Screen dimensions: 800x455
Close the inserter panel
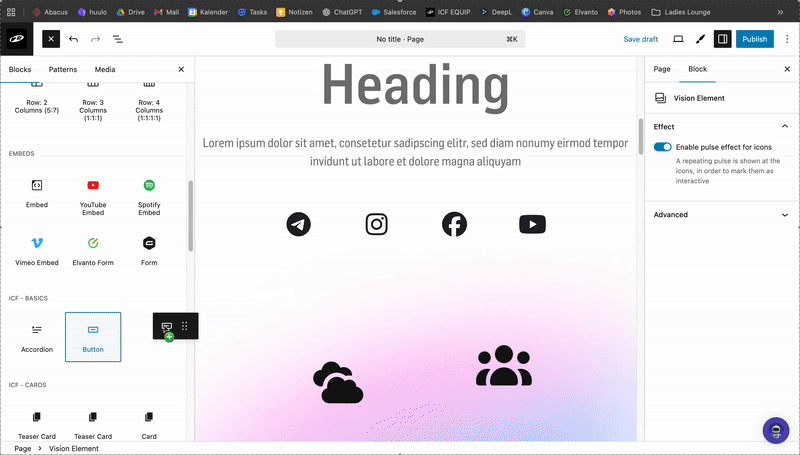[181, 69]
